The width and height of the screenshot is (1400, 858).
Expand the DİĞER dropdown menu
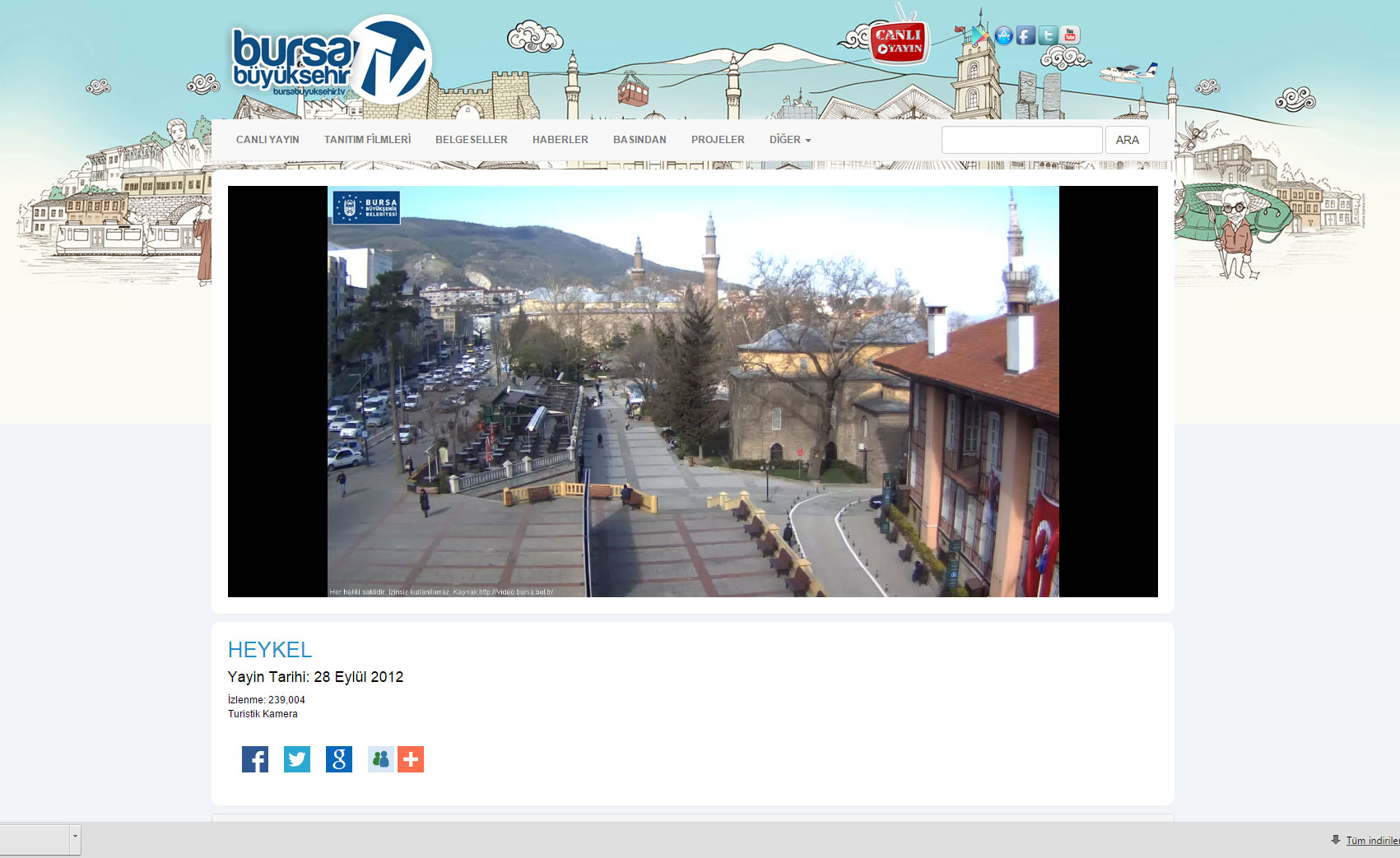coord(790,140)
